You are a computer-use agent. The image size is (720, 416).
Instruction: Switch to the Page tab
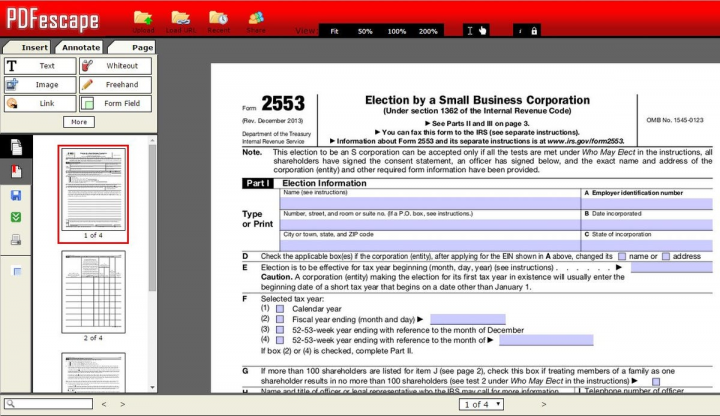133,47
